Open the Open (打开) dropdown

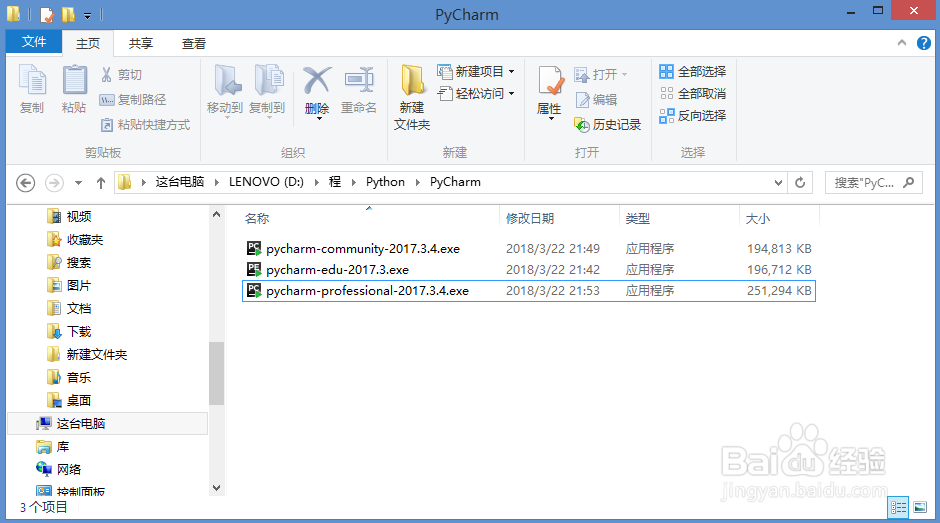click(601, 74)
